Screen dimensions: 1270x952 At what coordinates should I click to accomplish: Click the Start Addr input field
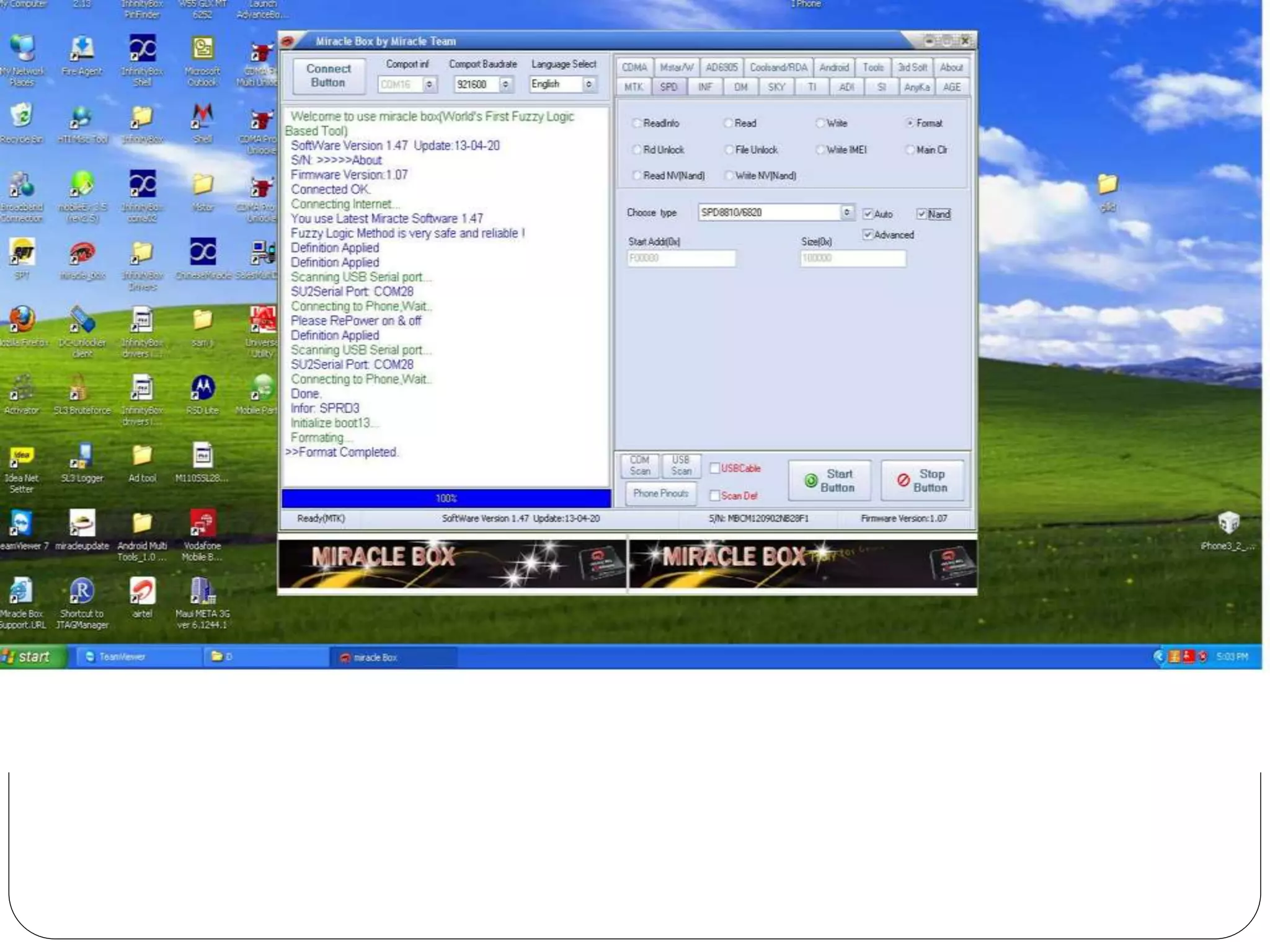(x=681, y=258)
